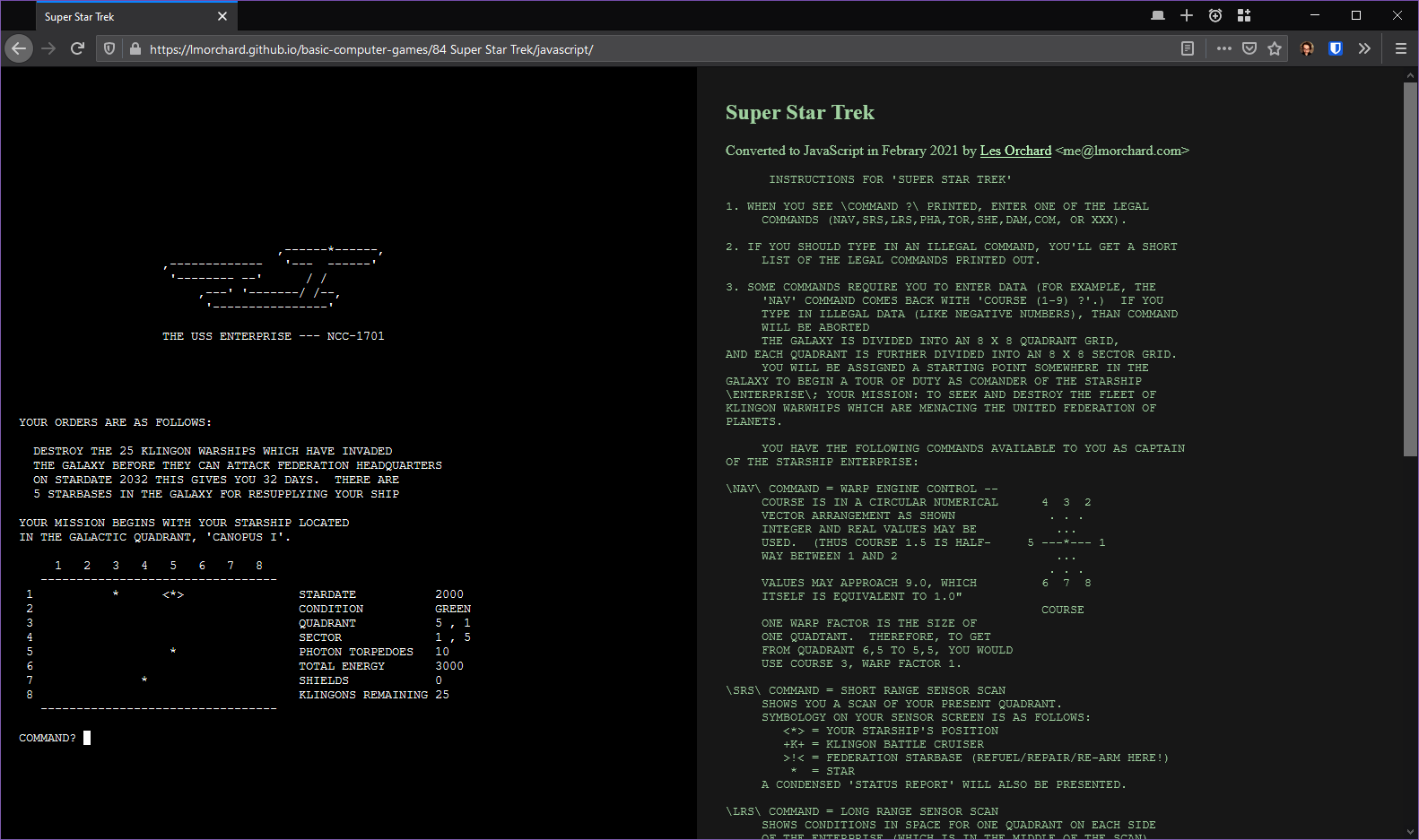
Task: Click the <*> starship symbol in the scan grid
Action: (173, 594)
